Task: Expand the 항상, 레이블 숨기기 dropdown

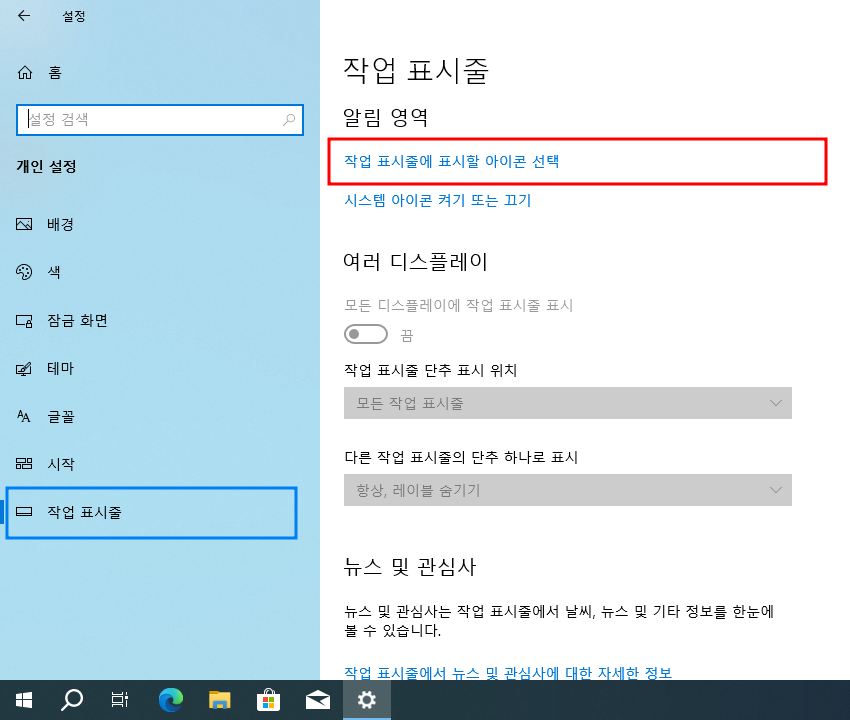Action: [x=568, y=490]
